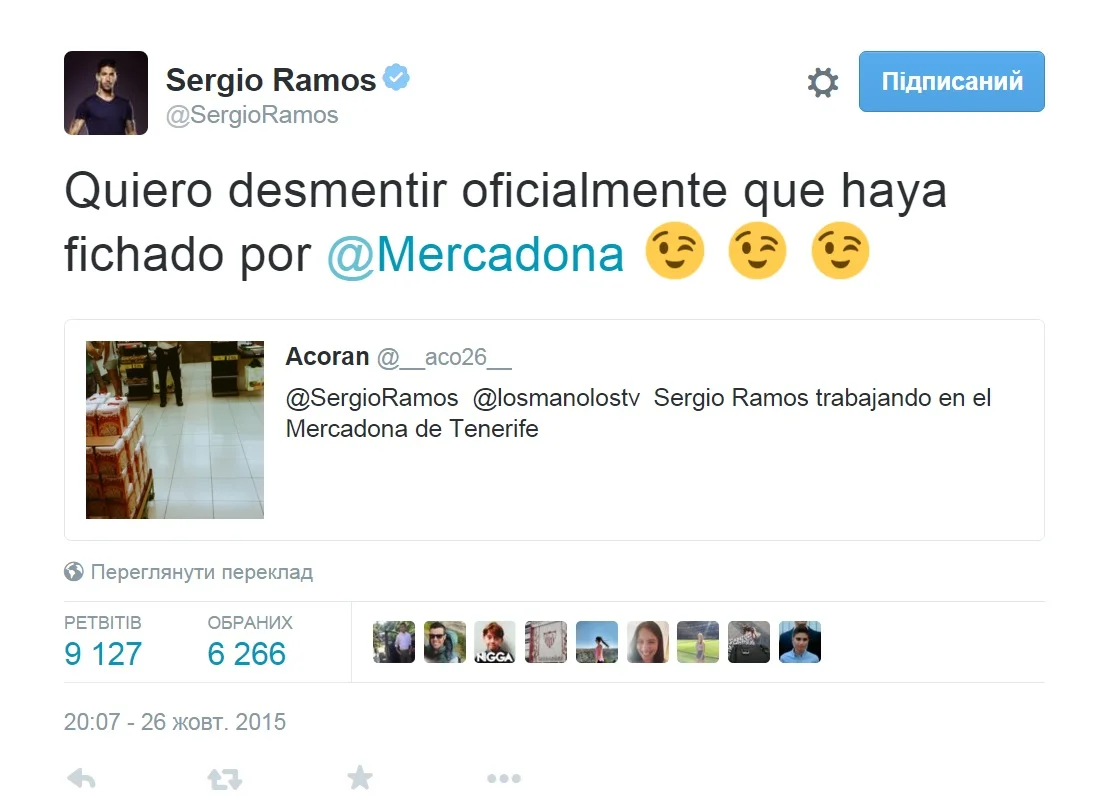Open last avatar in likers row
The width and height of the screenshot is (1112, 806).
[x=800, y=642]
